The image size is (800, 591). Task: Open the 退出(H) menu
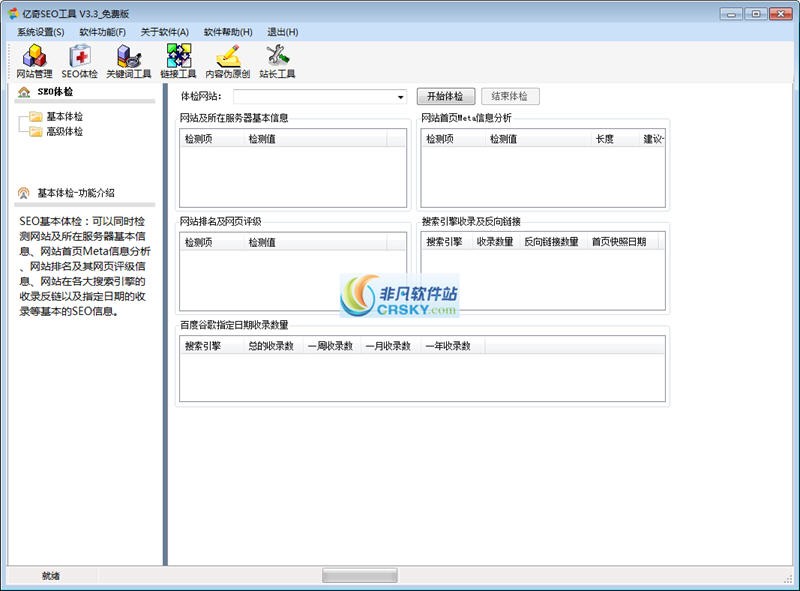pyautogui.click(x=283, y=32)
